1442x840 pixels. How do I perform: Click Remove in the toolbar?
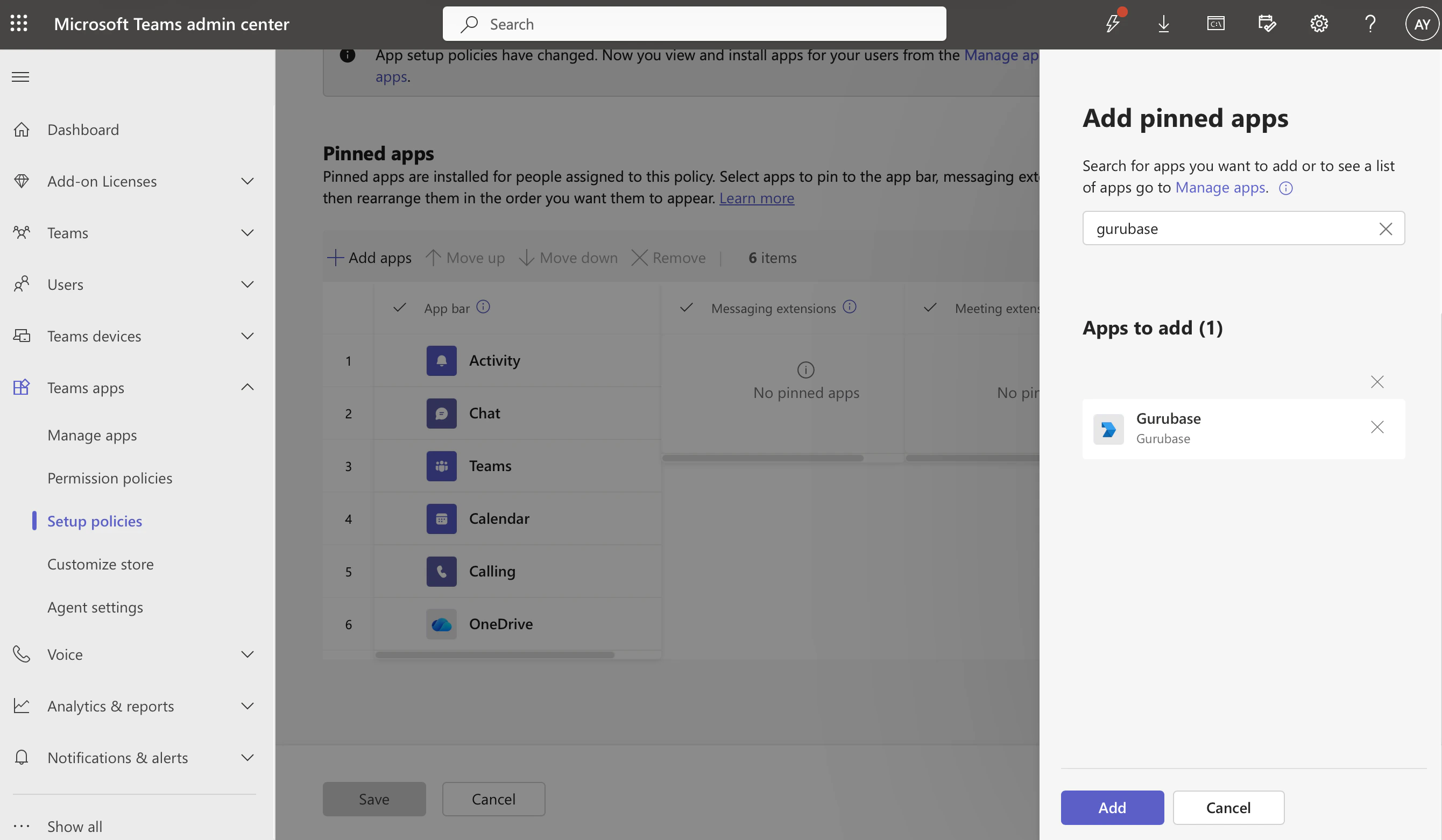point(668,258)
